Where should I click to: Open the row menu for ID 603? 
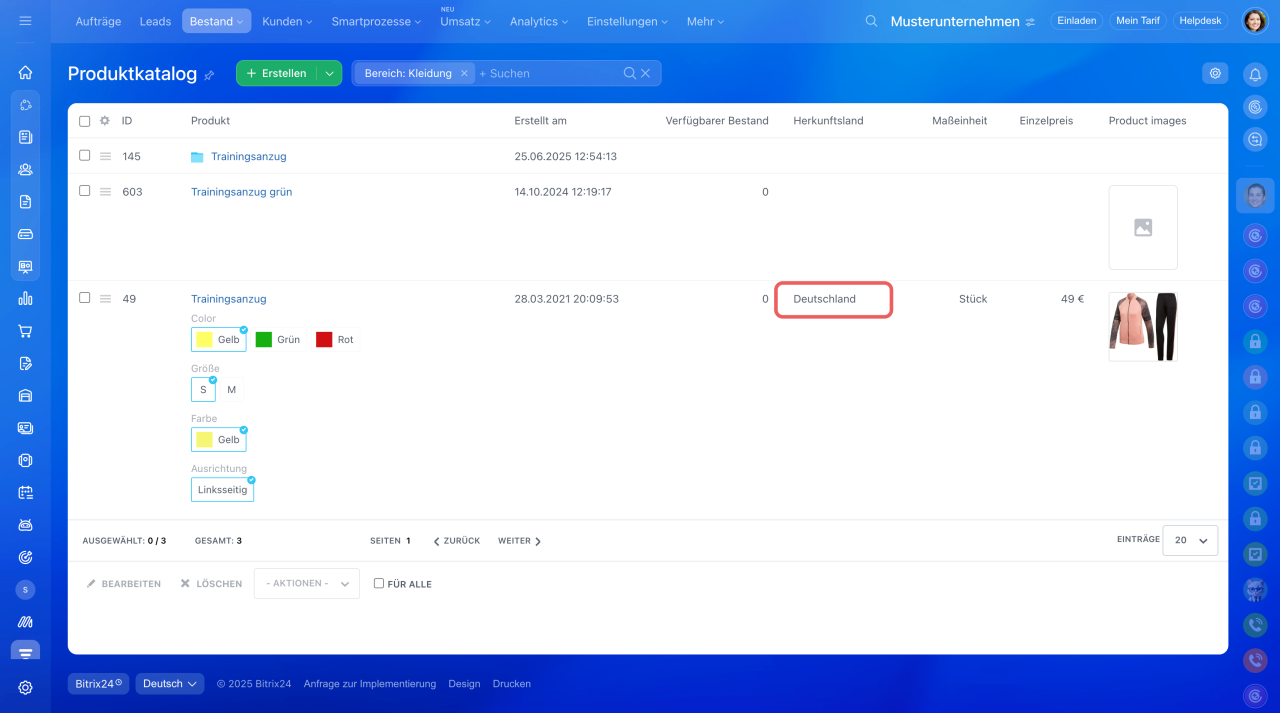point(105,192)
